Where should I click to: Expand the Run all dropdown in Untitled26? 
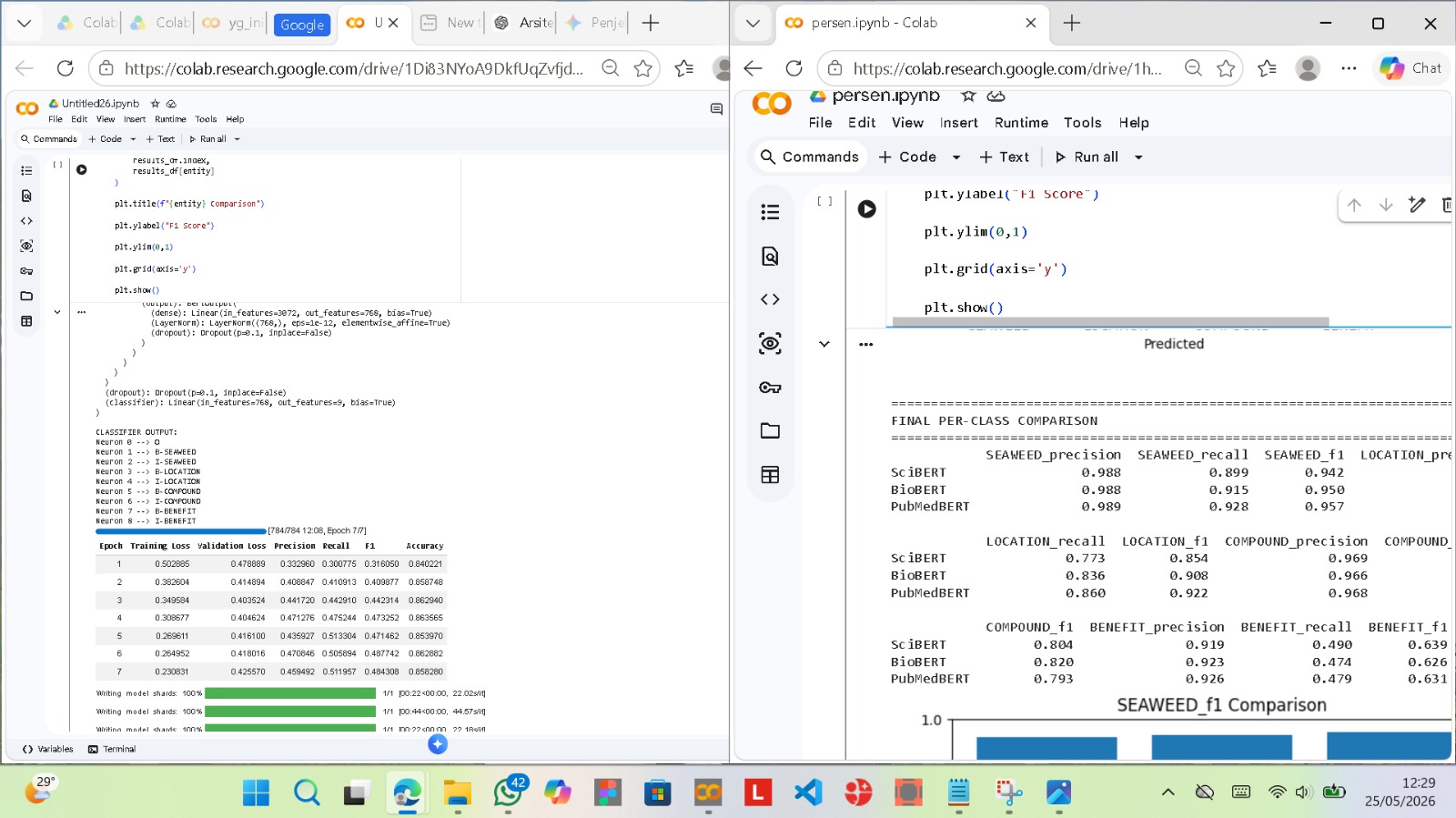coord(237,139)
